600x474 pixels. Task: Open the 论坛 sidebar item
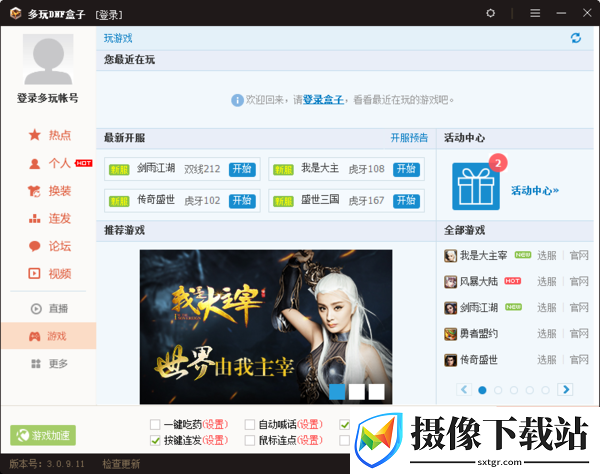pos(49,246)
